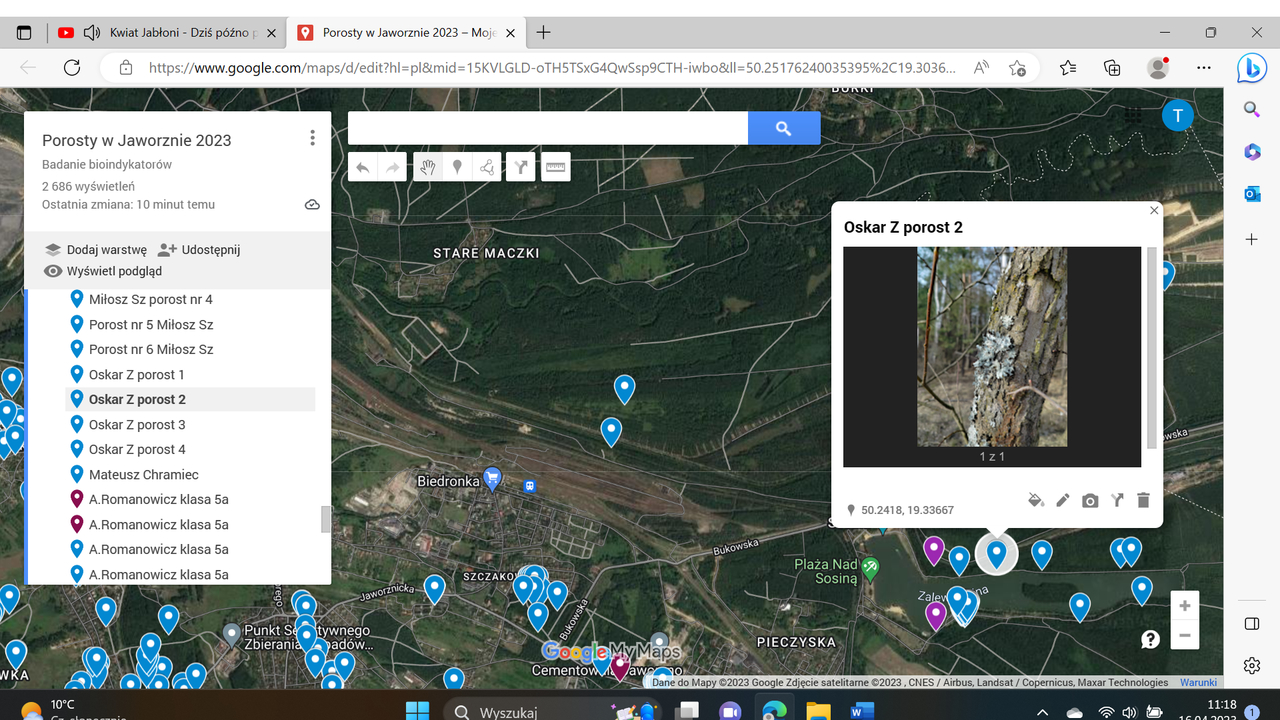This screenshot has height=720, width=1280.
Task: Click the map search input field
Action: tap(547, 128)
